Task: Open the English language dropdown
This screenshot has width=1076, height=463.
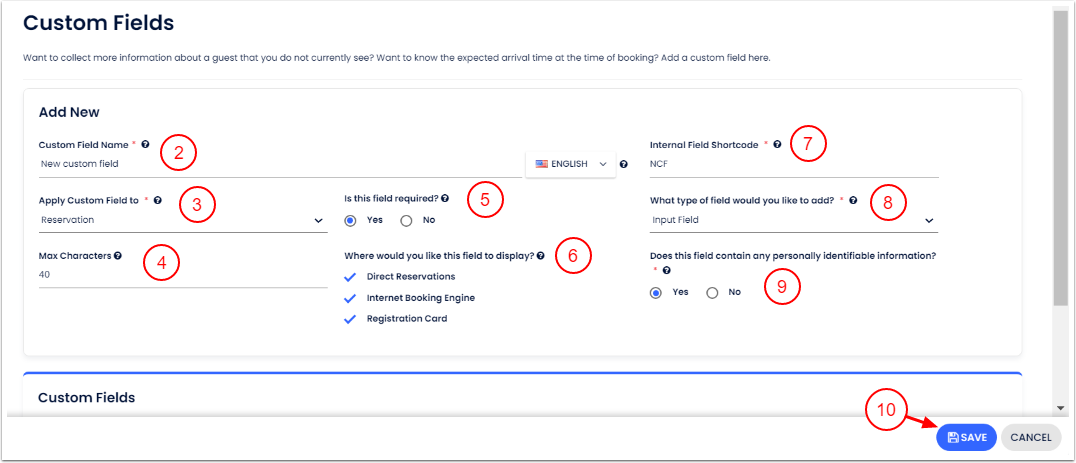Action: [x=571, y=164]
